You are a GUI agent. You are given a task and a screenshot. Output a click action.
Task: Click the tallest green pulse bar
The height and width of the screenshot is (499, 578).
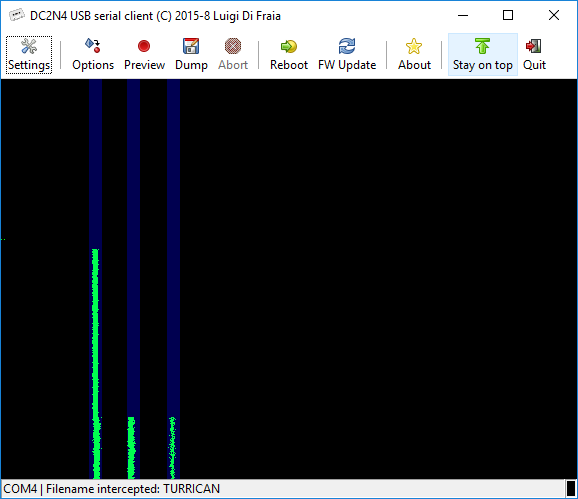[x=96, y=364]
